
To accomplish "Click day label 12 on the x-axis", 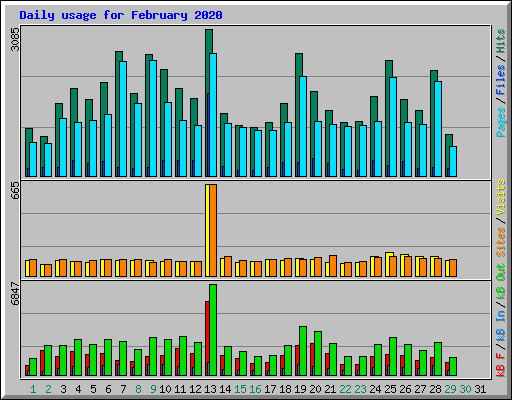I will tap(195, 389).
